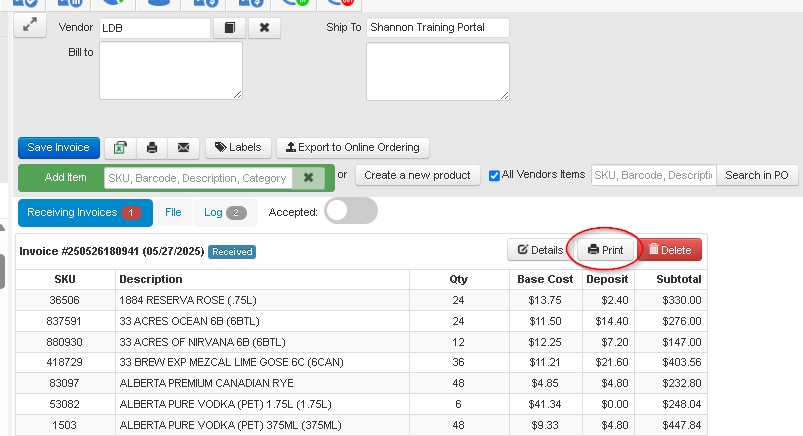
Task: Select SKU 53082 cell
Action: click(x=65, y=404)
